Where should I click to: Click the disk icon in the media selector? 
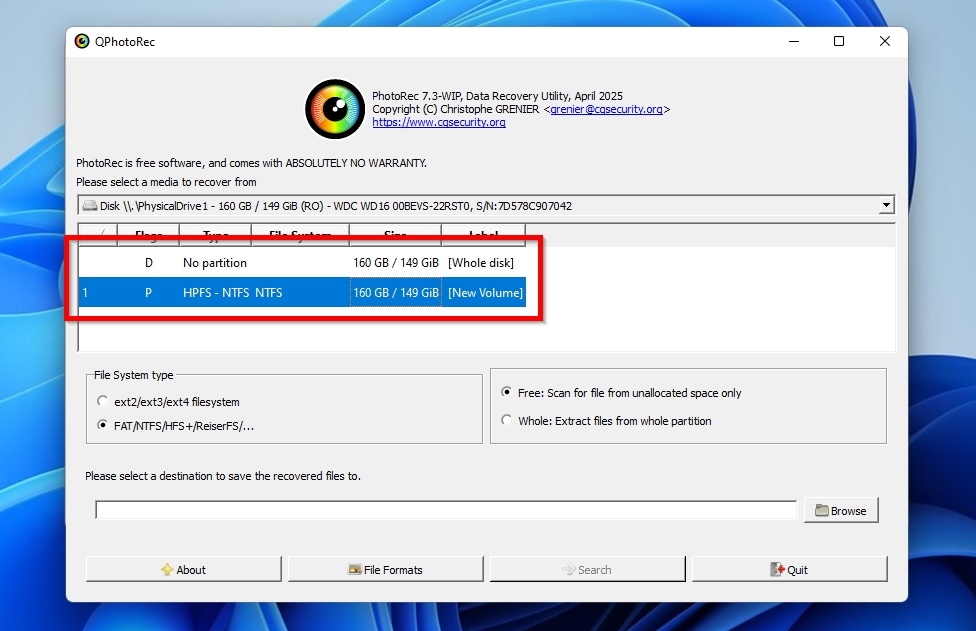91,204
